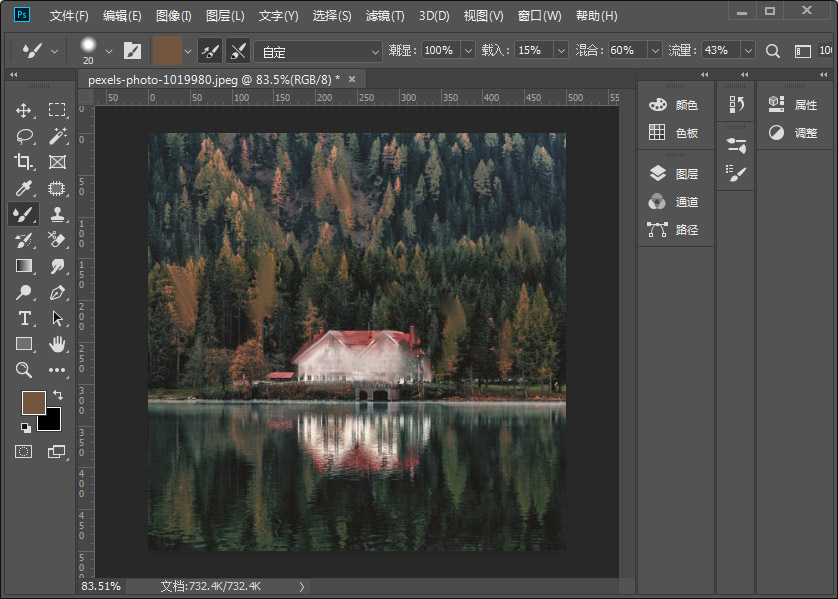Click the foreground color swatch in toolbox
838x599 pixels.
[x=33, y=401]
